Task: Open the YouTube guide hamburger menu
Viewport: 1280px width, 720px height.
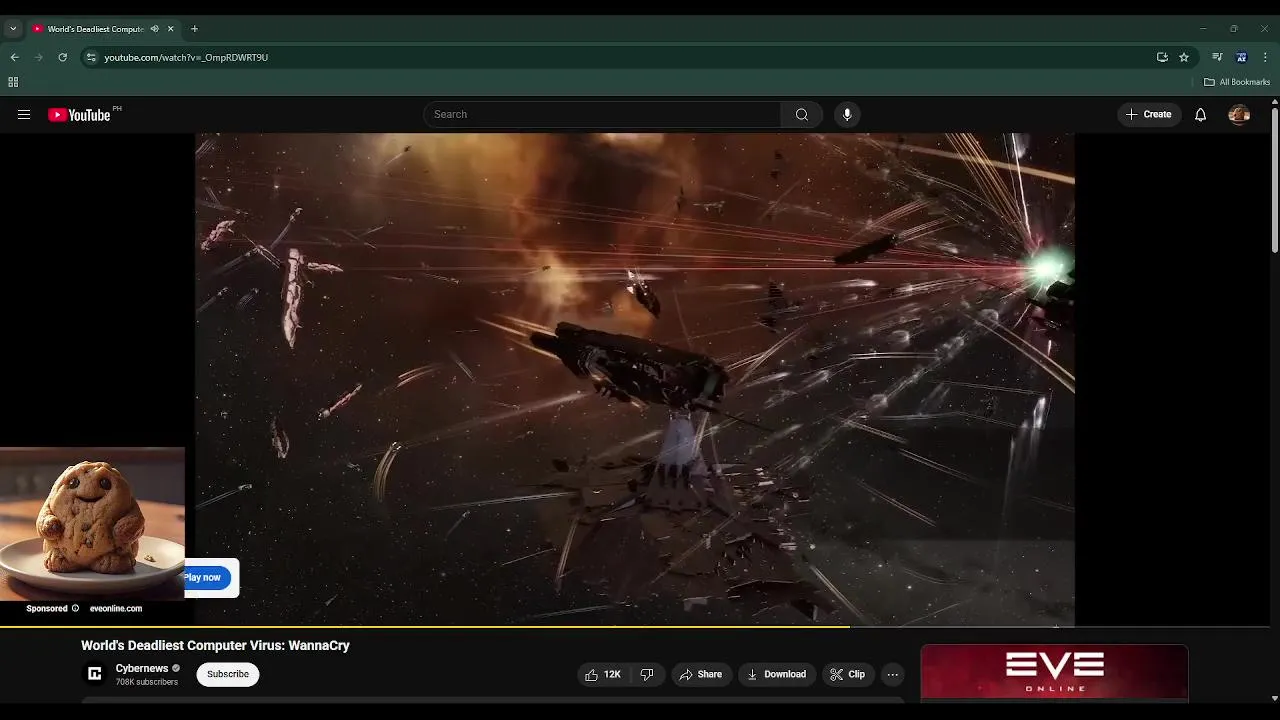Action: tap(24, 114)
